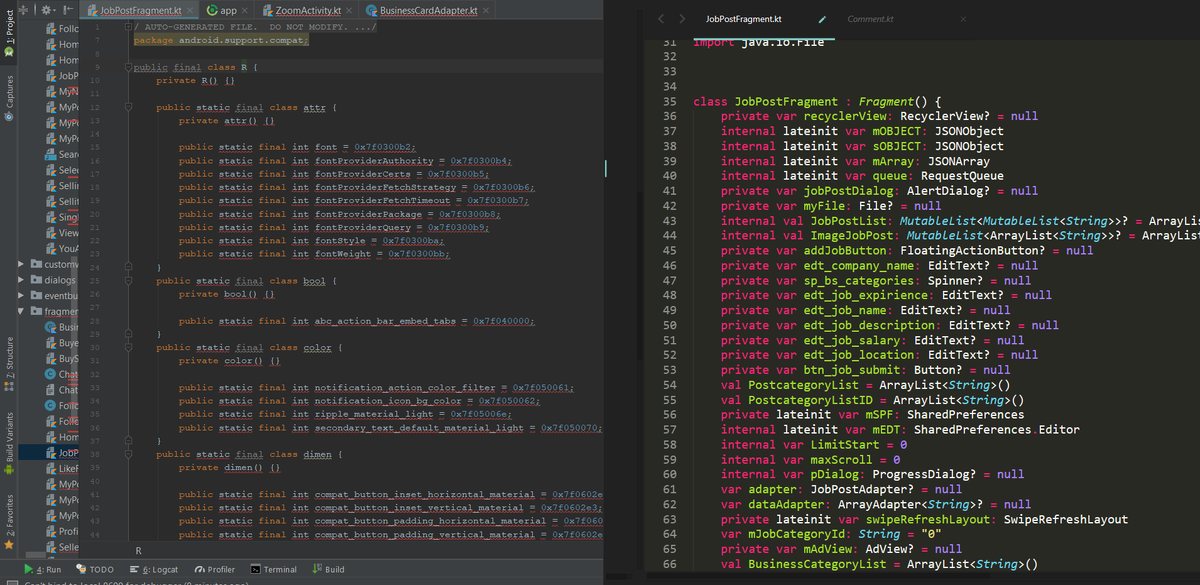Expand the dialogs folder in project tree

23,280
